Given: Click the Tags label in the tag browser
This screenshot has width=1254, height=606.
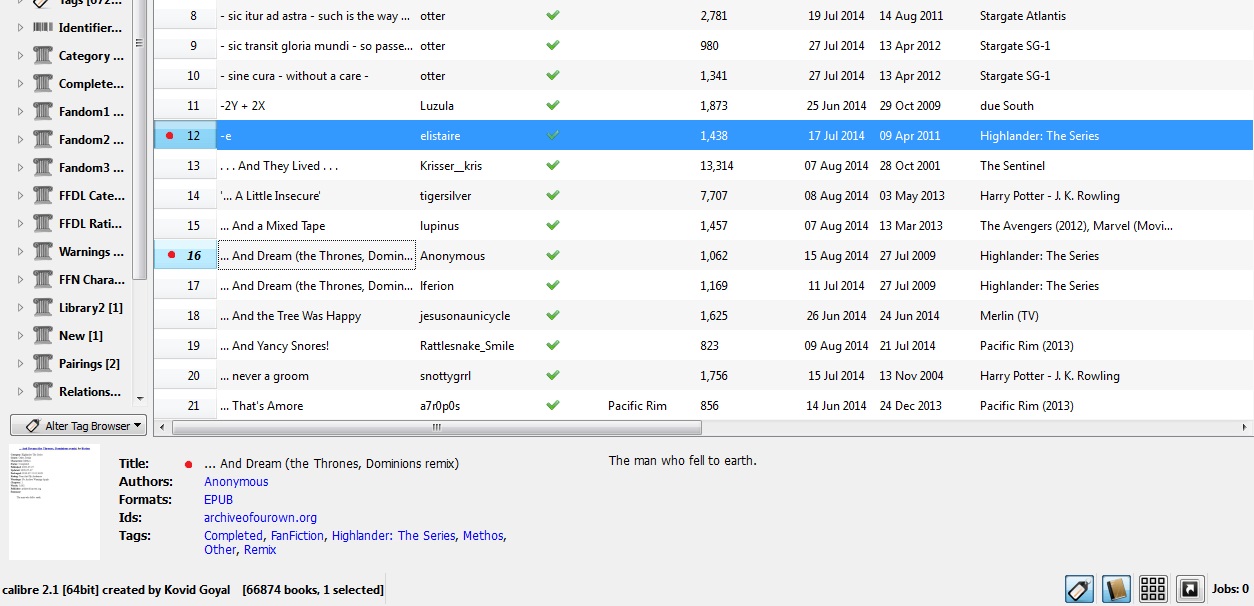Looking at the screenshot, I should point(92,3).
